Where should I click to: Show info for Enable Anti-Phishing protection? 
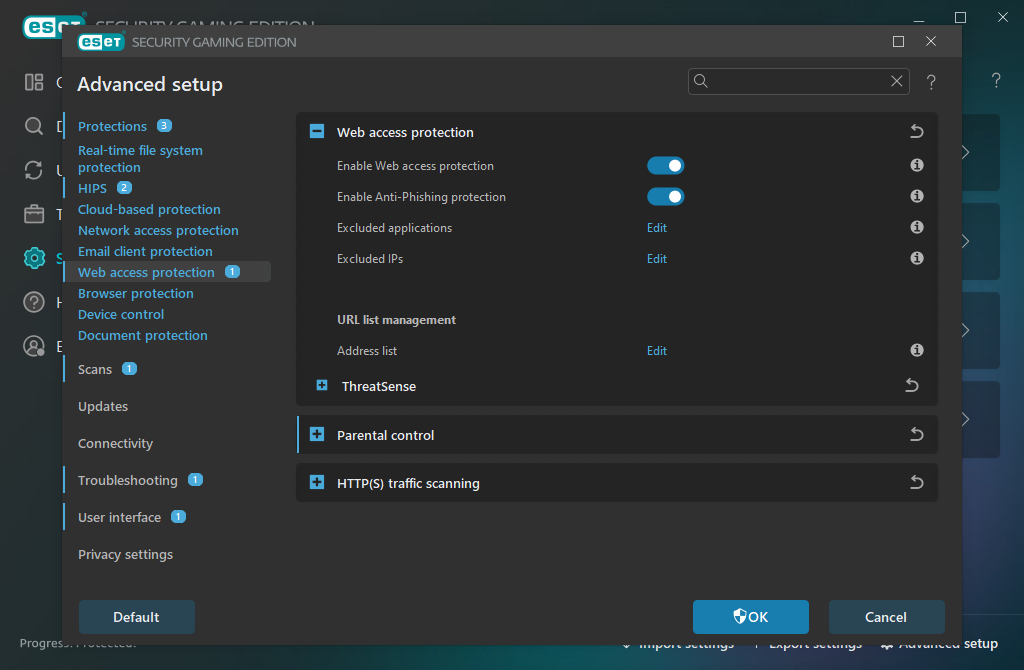[x=917, y=196]
